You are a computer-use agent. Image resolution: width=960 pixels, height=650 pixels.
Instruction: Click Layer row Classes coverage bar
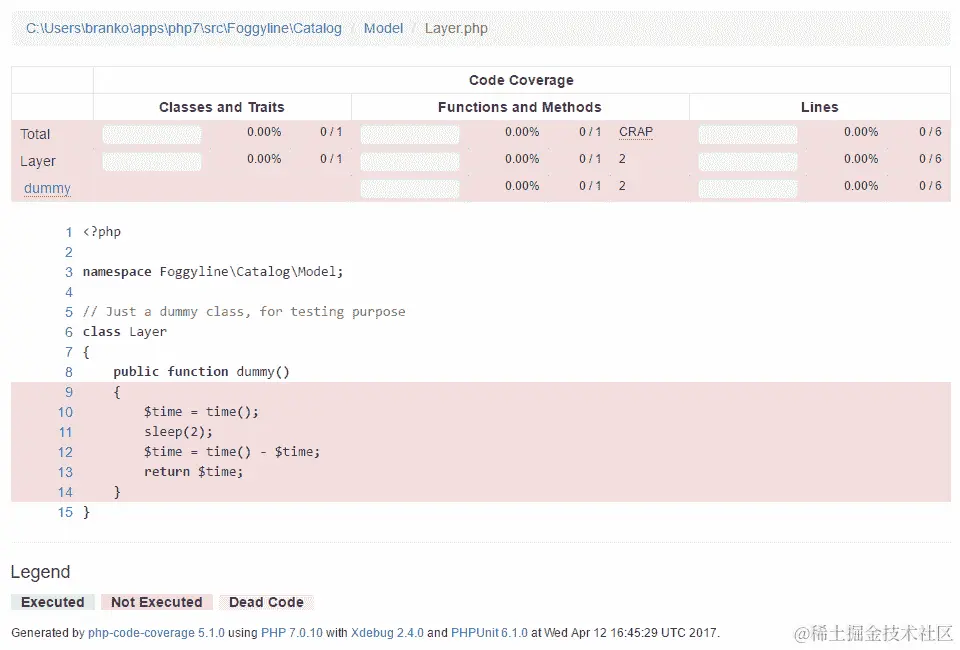click(151, 161)
